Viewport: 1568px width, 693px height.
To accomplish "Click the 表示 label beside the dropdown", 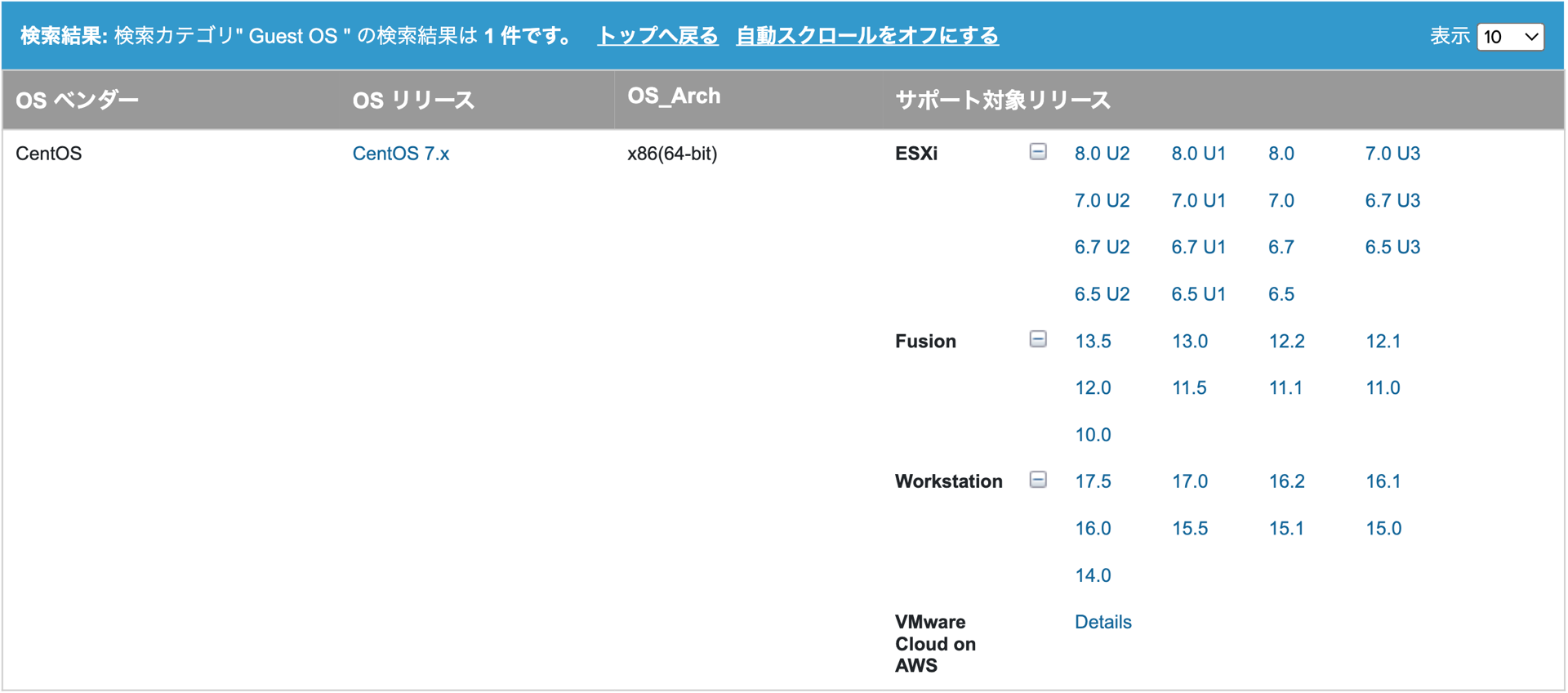I will click(1450, 36).
